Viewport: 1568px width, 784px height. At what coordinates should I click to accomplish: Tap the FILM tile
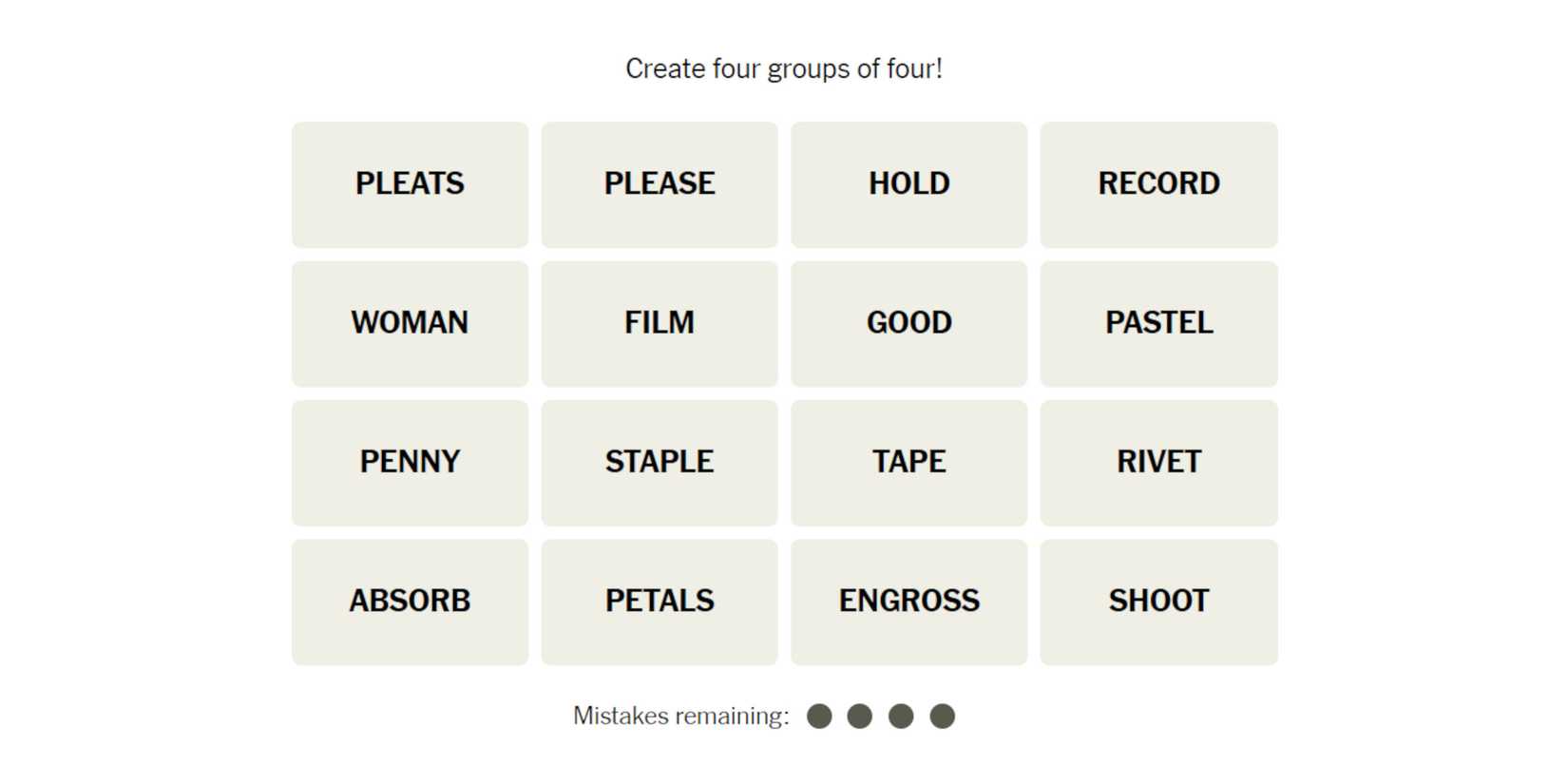tap(660, 323)
